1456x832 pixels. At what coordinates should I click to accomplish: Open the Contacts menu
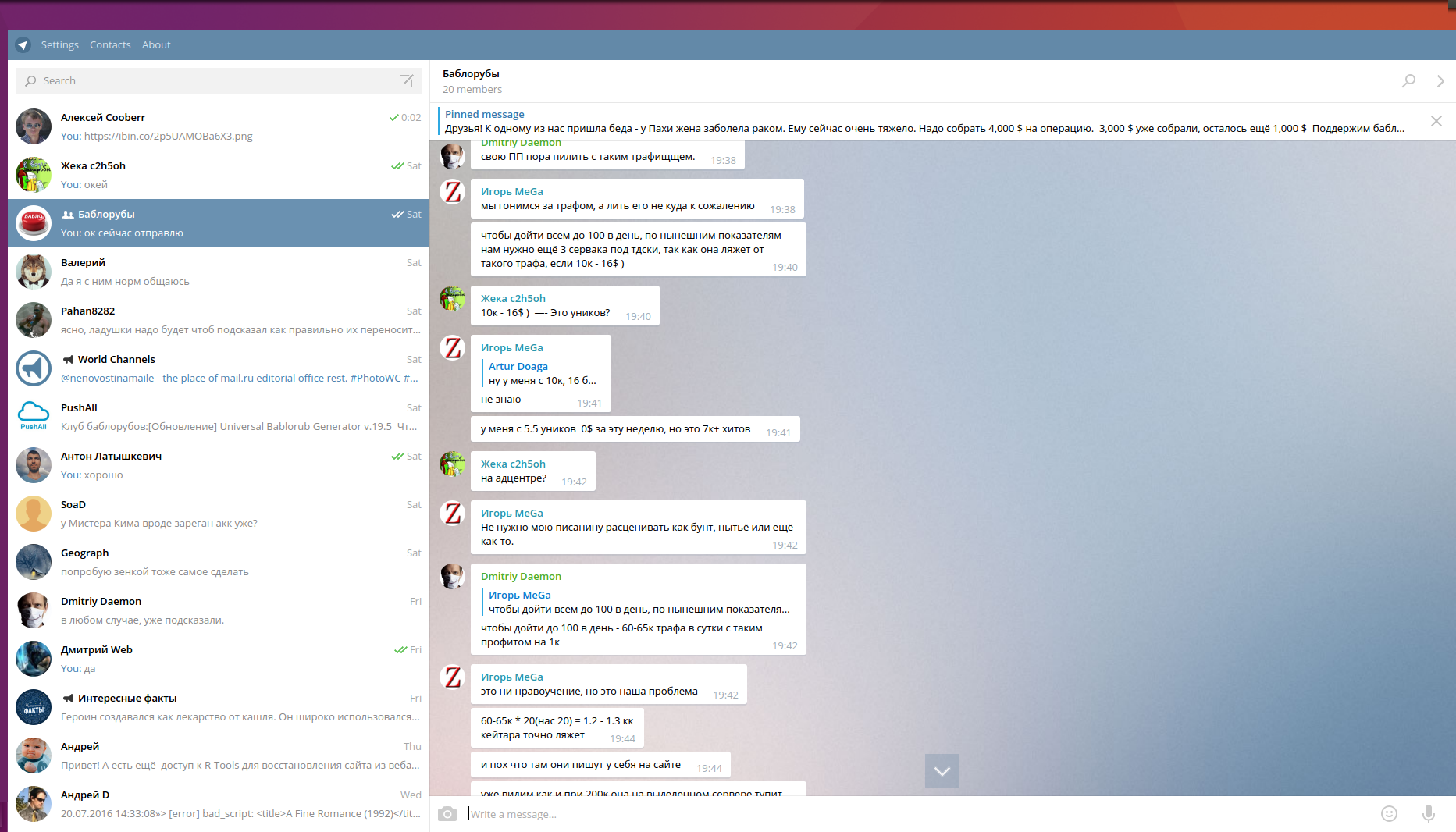110,45
